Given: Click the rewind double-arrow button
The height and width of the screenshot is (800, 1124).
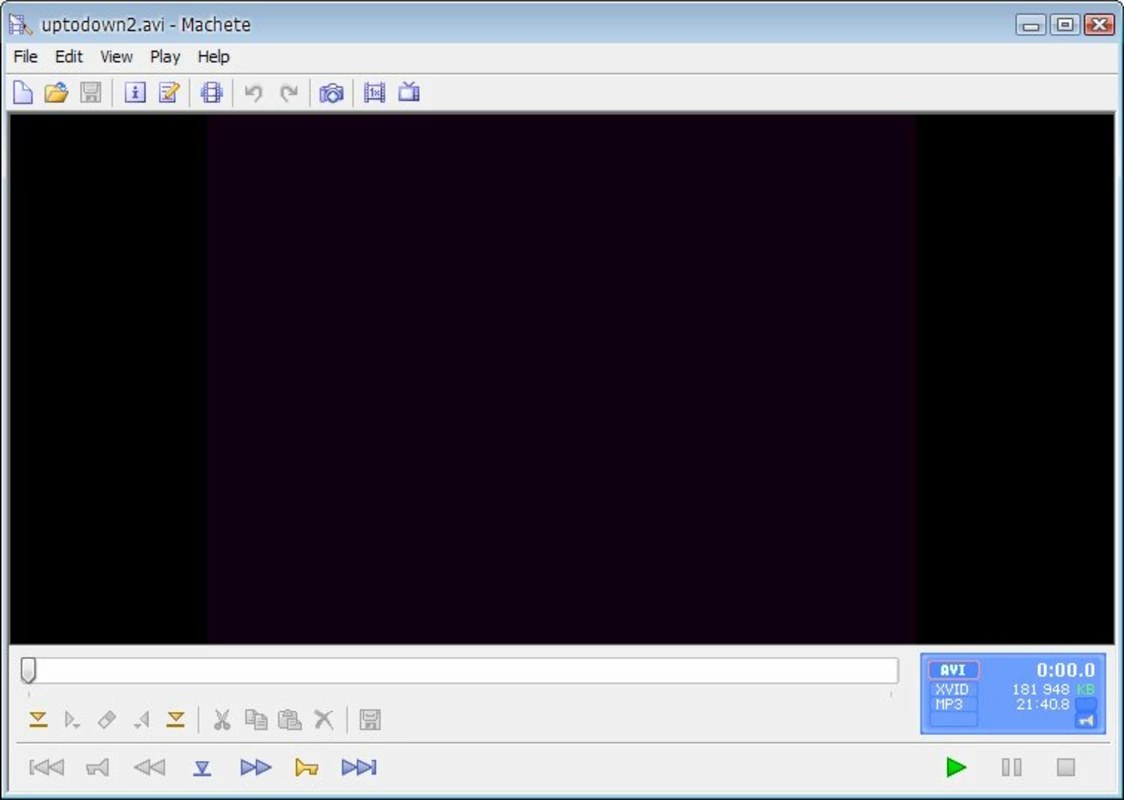Looking at the screenshot, I should click(x=149, y=768).
